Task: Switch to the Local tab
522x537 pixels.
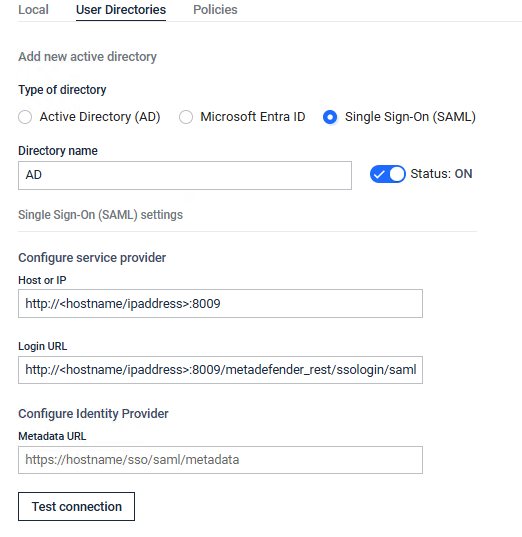Action: click(33, 10)
